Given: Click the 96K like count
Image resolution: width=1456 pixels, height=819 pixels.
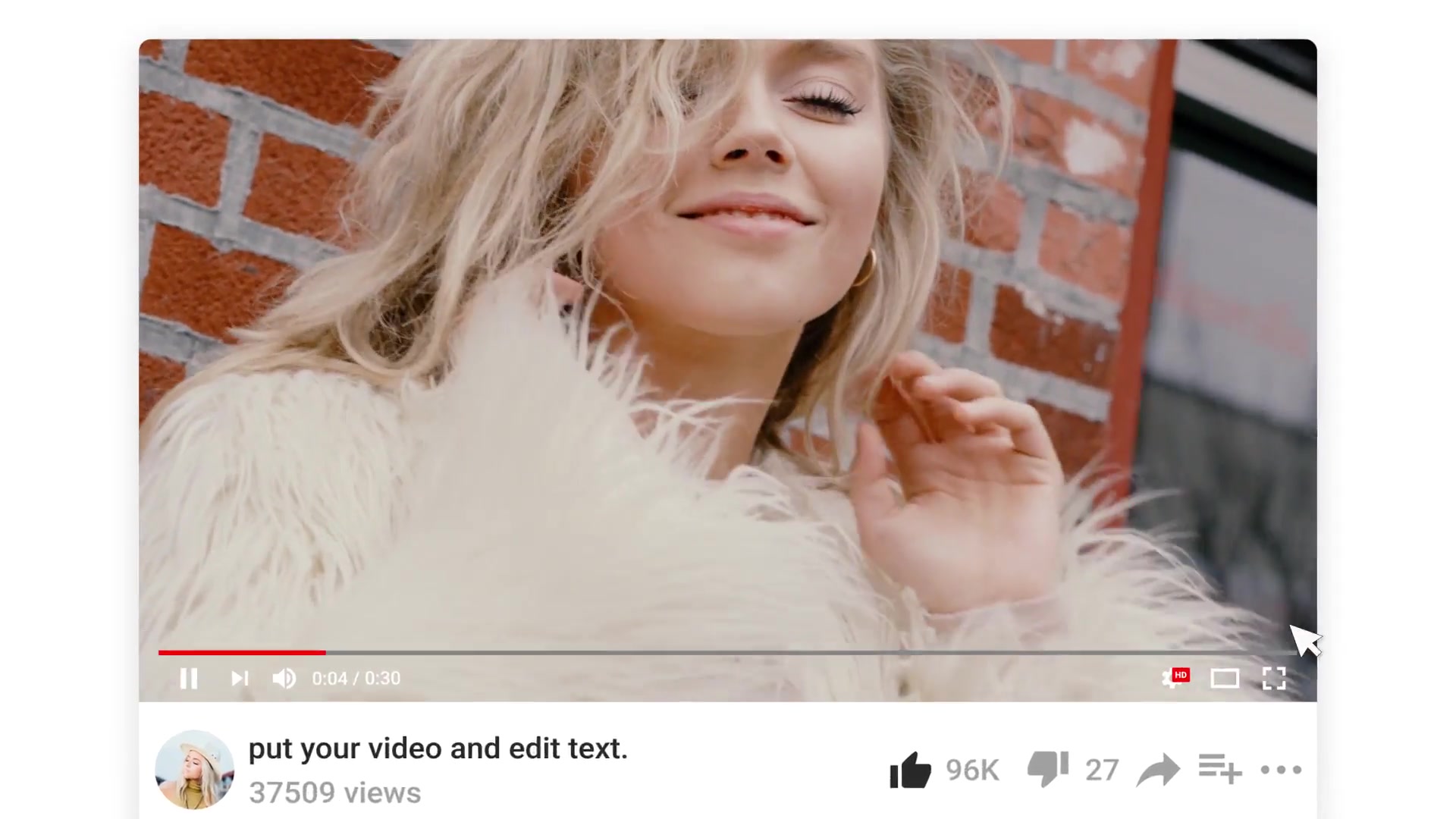Looking at the screenshot, I should pyautogui.click(x=972, y=770).
